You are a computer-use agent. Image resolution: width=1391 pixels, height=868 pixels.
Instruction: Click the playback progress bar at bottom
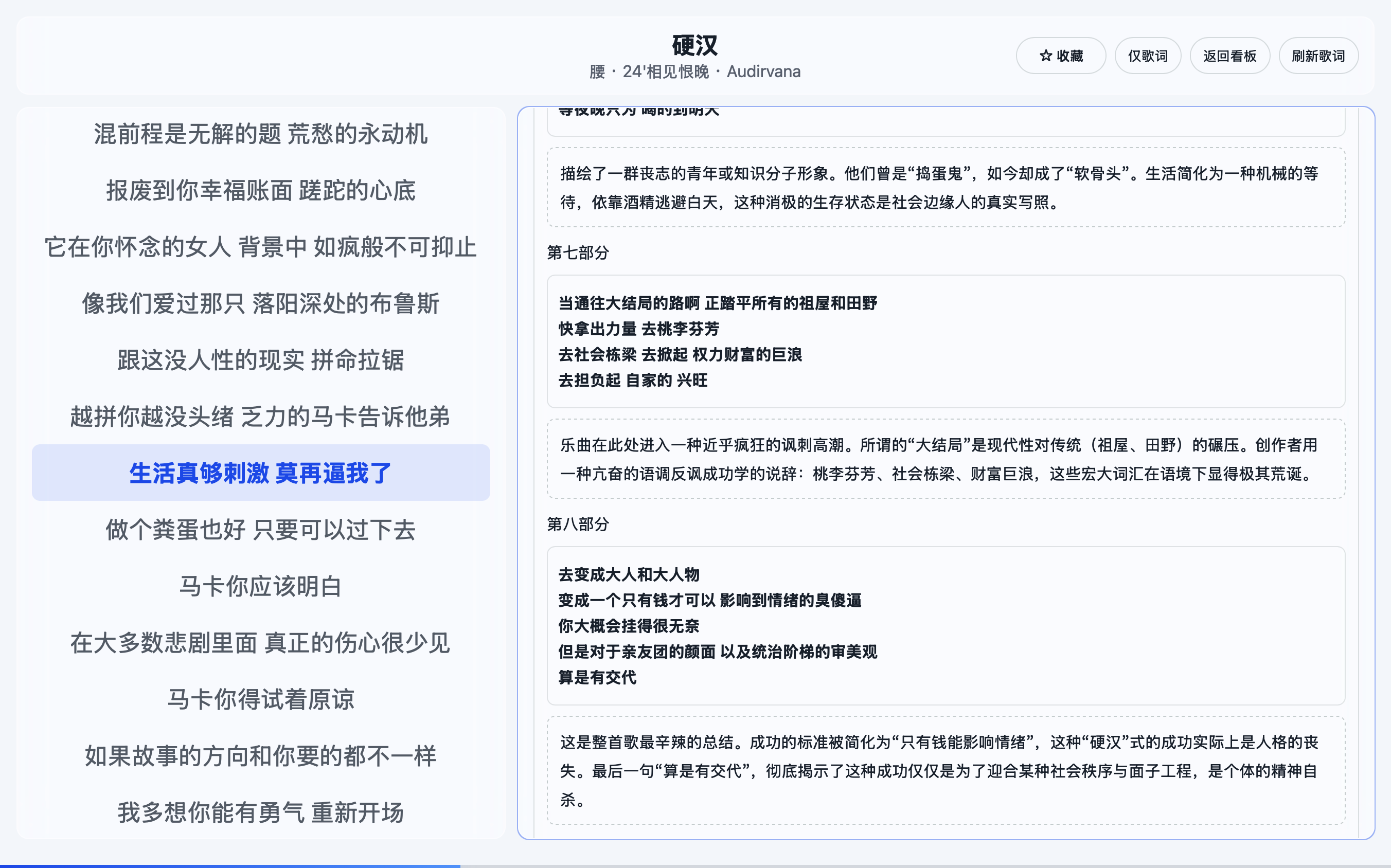click(x=695, y=866)
